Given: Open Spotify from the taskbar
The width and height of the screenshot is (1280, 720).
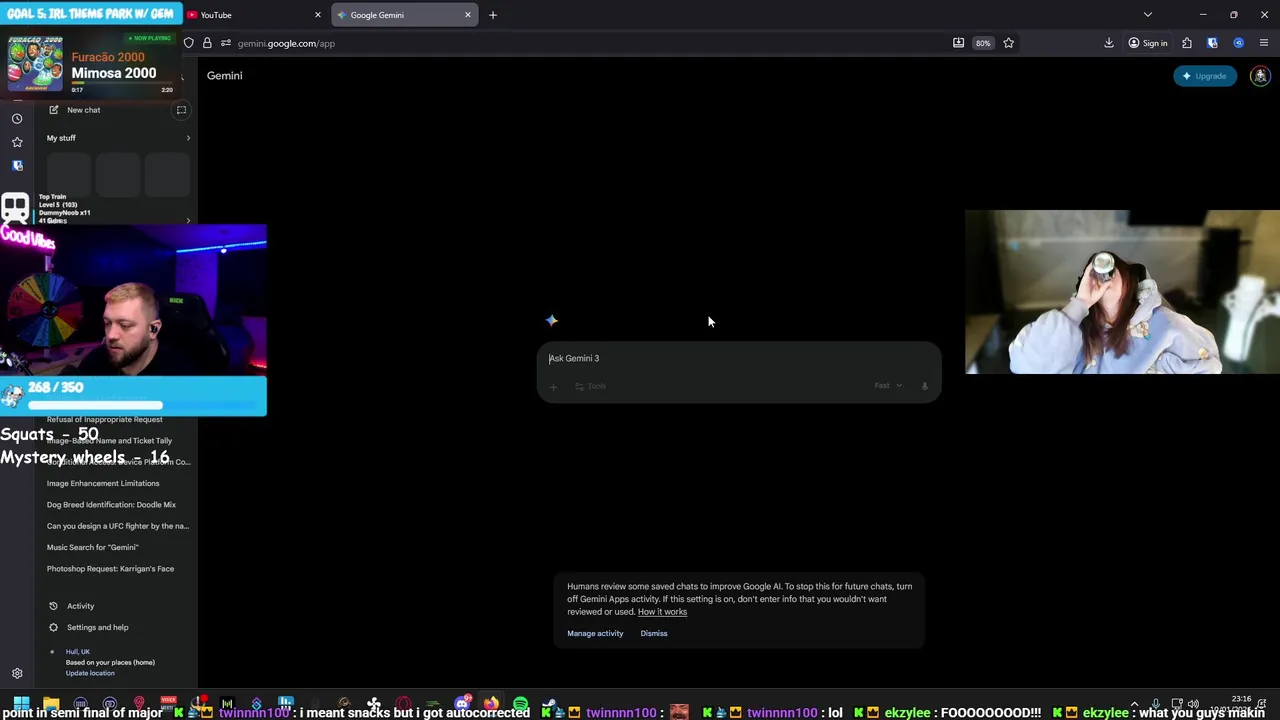Looking at the screenshot, I should pos(520,704).
